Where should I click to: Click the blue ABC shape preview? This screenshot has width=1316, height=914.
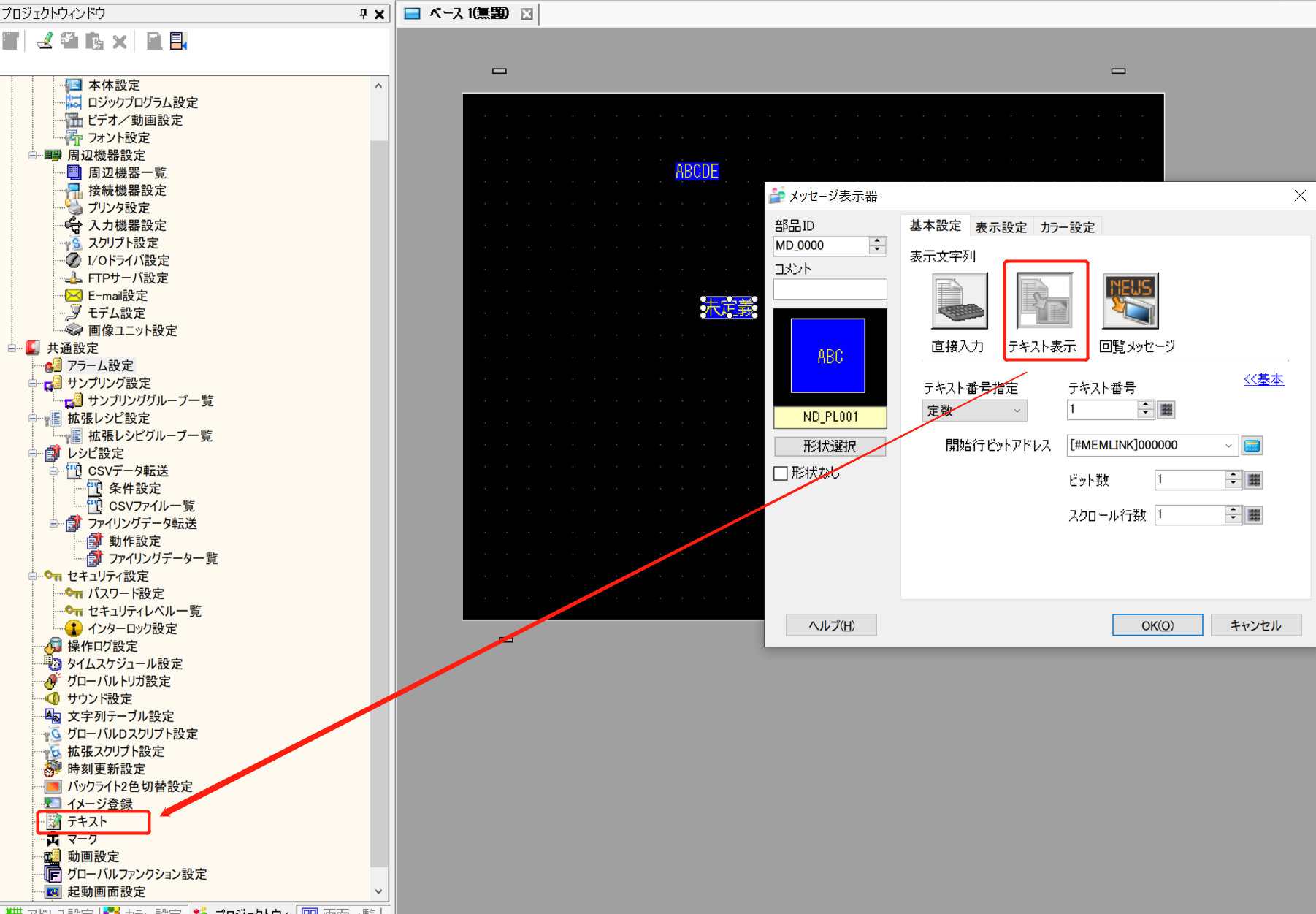coord(829,356)
